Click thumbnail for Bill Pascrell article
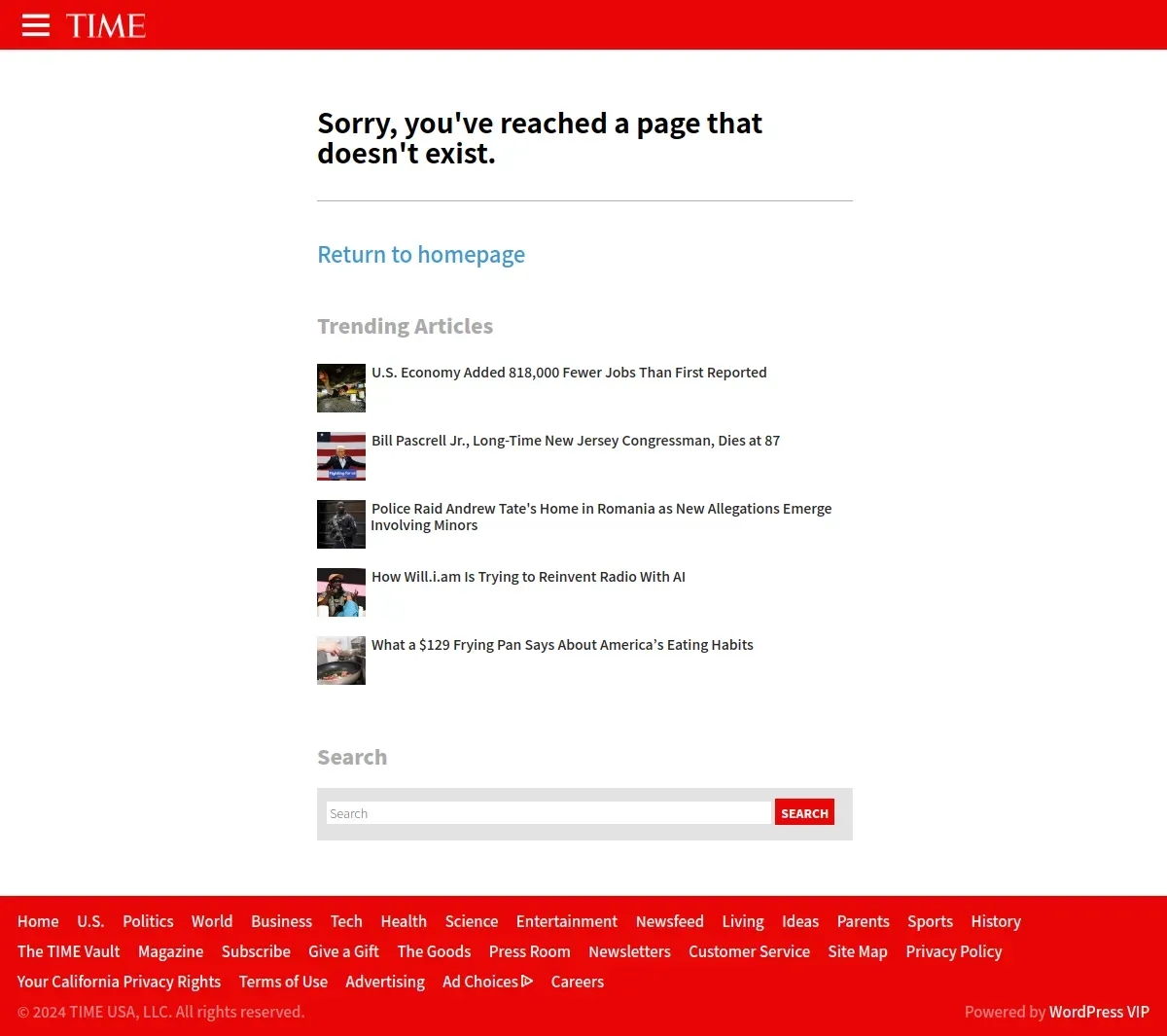 [x=341, y=456]
